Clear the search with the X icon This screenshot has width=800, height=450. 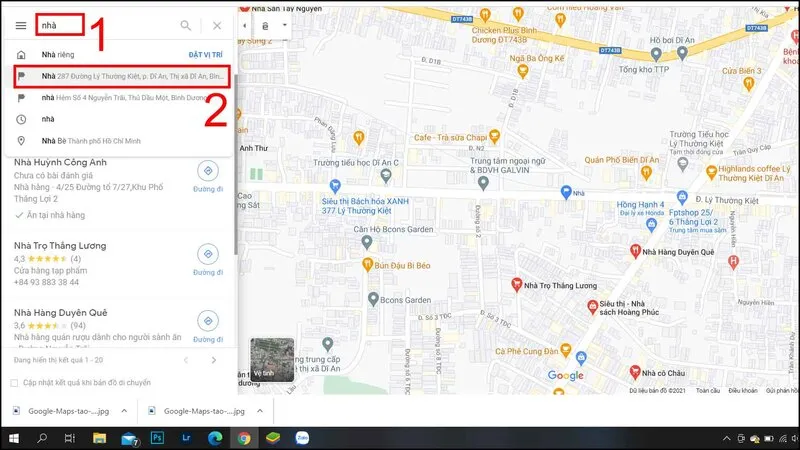217,26
